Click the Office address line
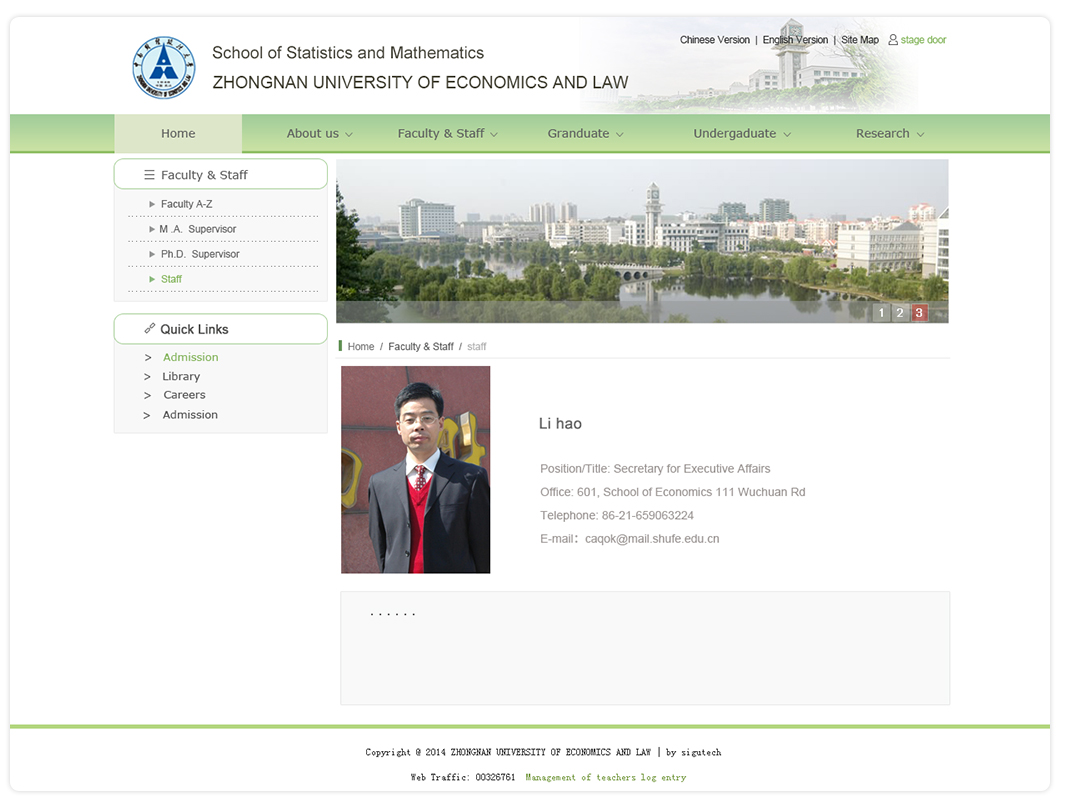This screenshot has width=1065, height=807. click(x=673, y=492)
